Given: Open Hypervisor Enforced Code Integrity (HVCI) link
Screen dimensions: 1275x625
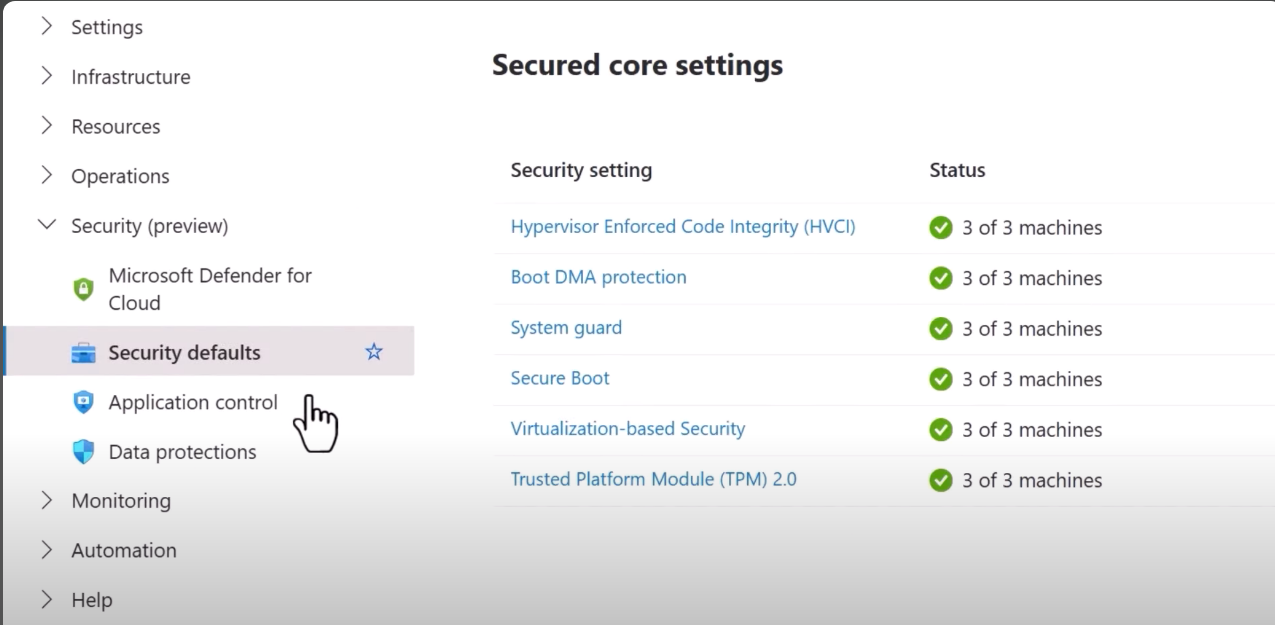Looking at the screenshot, I should (x=683, y=227).
